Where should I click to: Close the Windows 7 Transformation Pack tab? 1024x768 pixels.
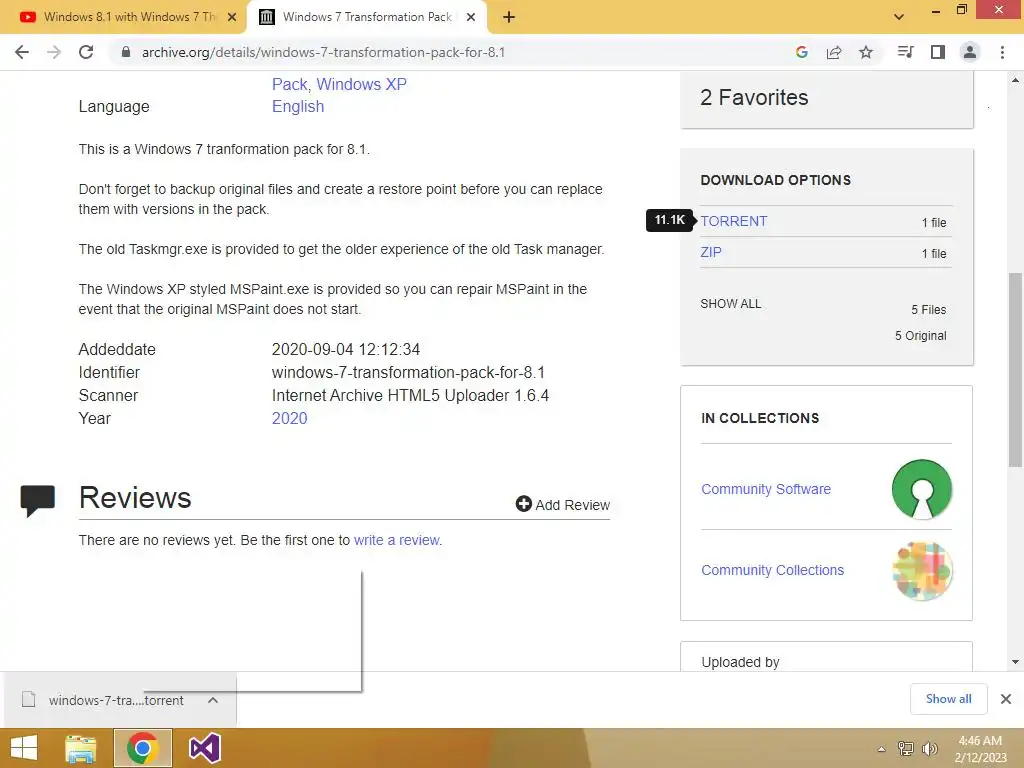coord(471,17)
